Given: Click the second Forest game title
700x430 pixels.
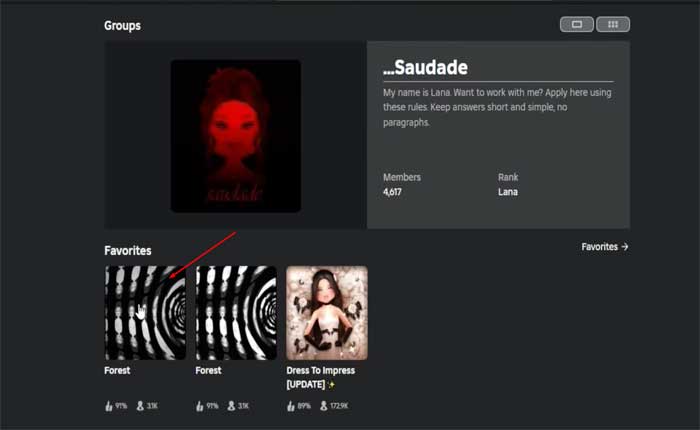Looking at the screenshot, I should coord(208,370).
